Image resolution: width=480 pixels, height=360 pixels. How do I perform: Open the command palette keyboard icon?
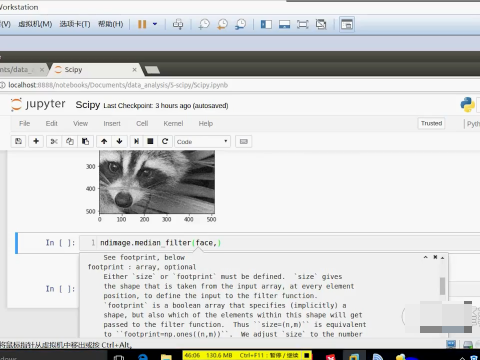[244, 141]
